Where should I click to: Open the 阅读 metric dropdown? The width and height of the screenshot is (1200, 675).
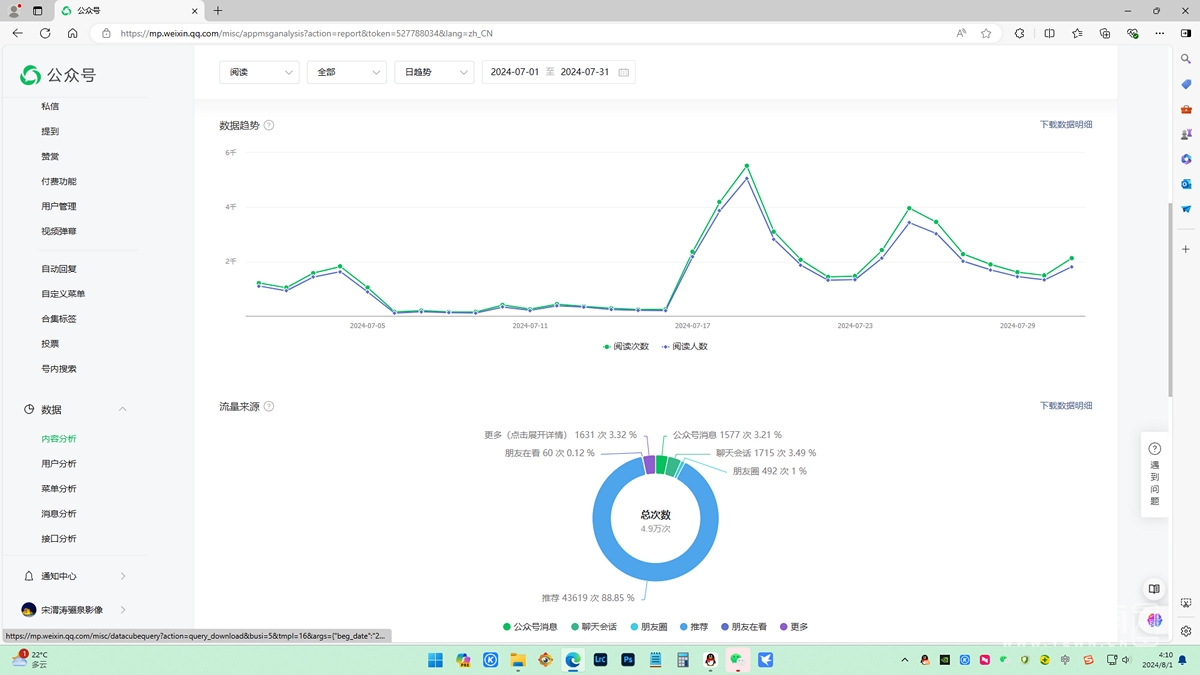click(x=259, y=72)
